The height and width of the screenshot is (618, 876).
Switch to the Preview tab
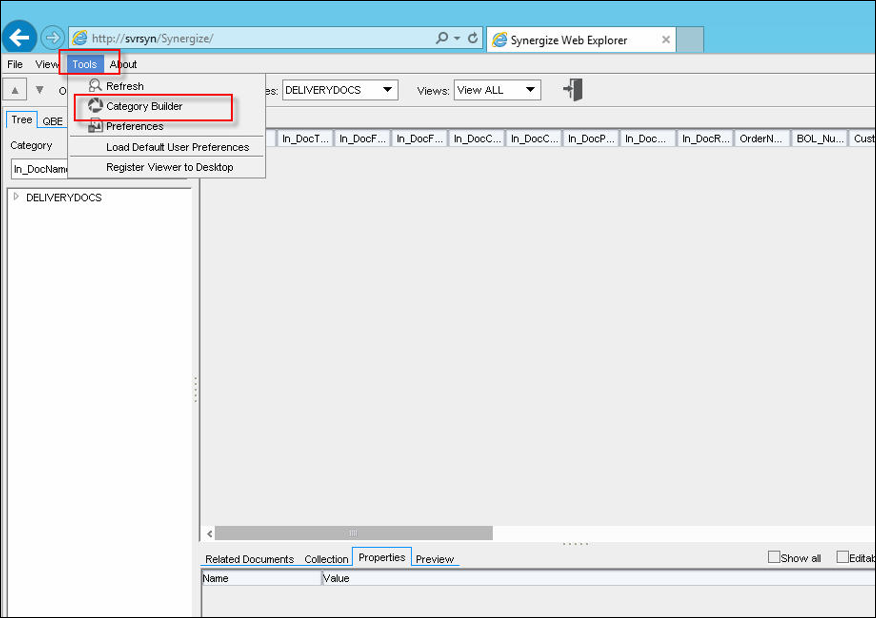click(434, 558)
